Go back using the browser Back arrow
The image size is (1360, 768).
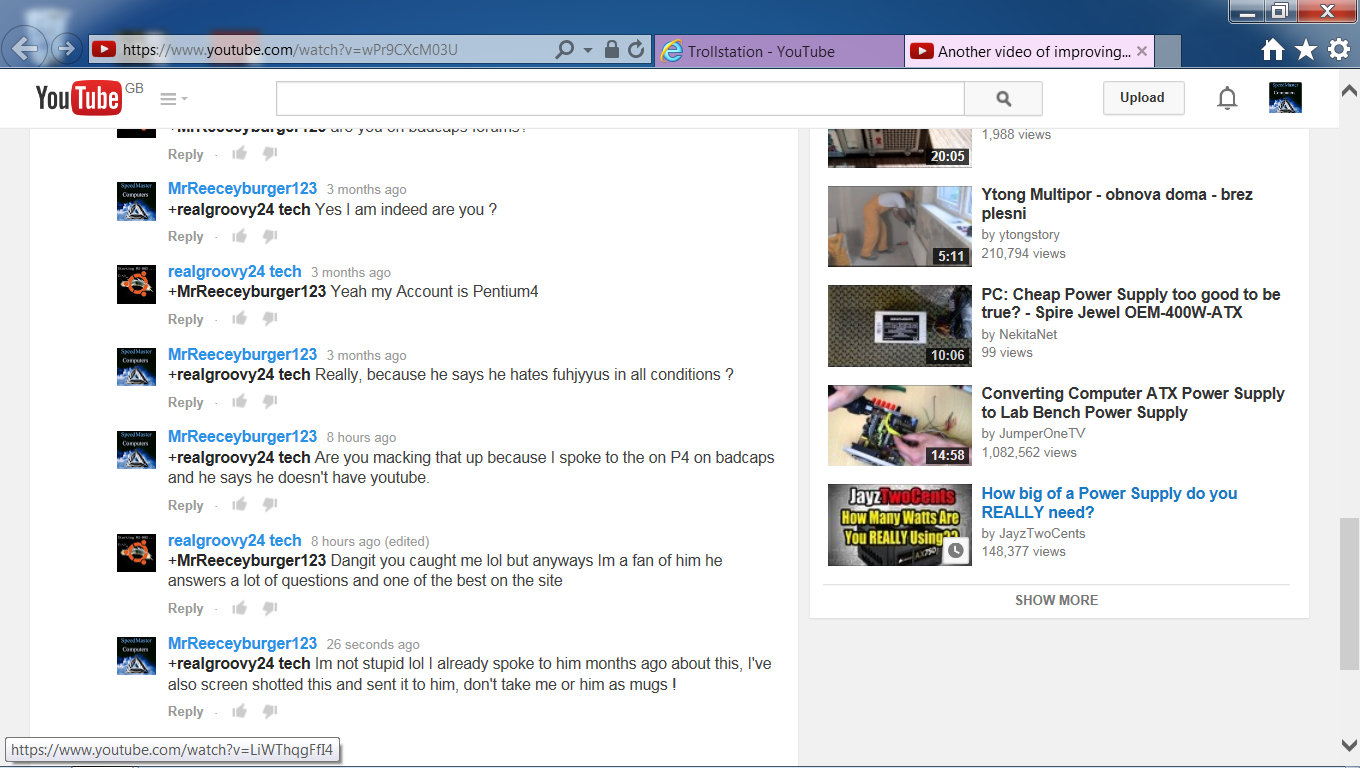click(25, 49)
